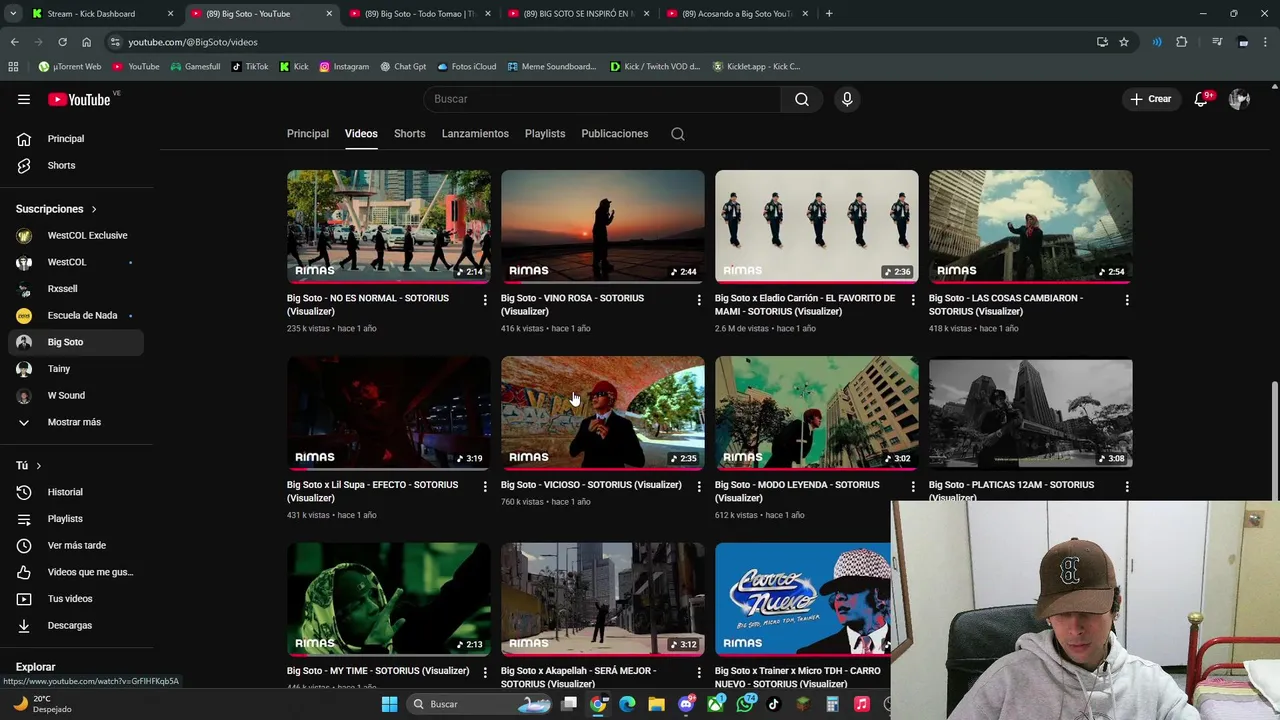Viewport: 1280px width, 720px height.
Task: Click the search magnifier button
Action: pos(802,99)
